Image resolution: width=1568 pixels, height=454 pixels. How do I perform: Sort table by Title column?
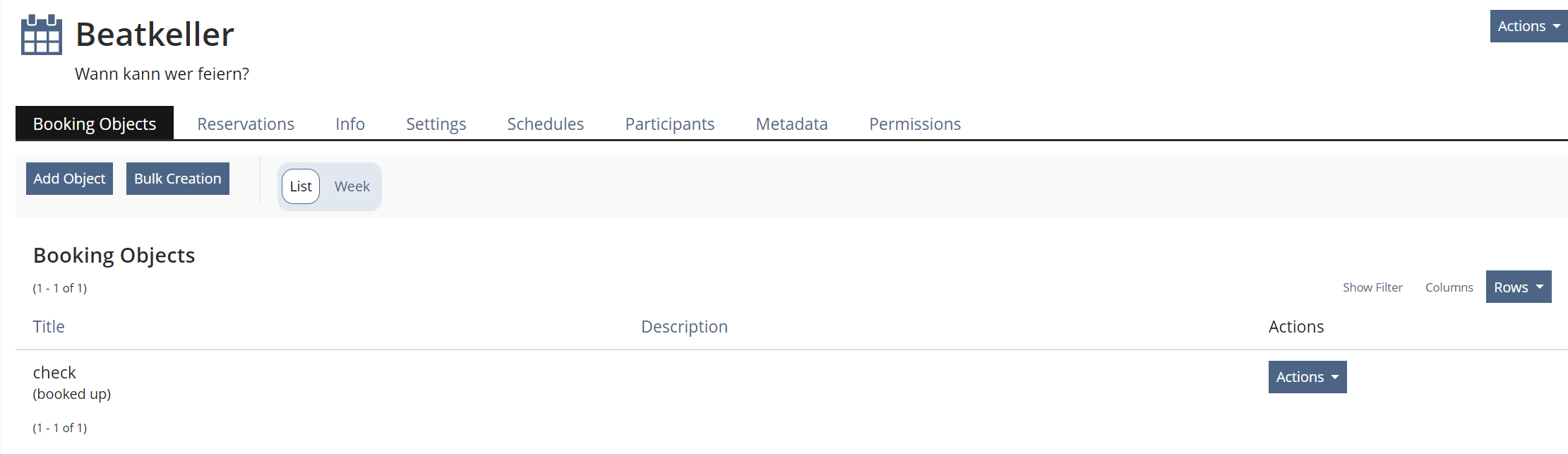pos(49,327)
